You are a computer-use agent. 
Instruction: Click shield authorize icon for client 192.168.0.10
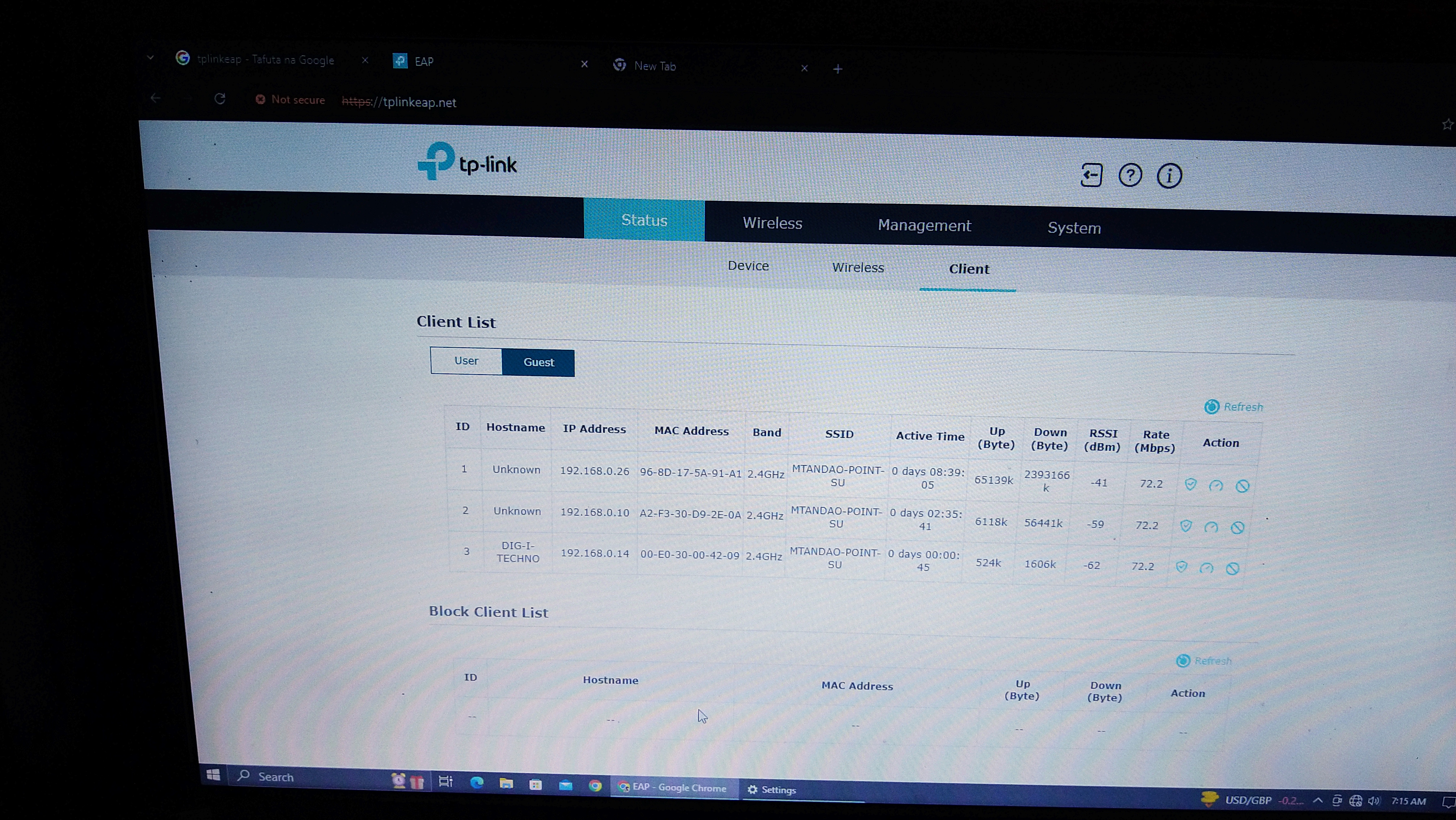tap(1186, 526)
